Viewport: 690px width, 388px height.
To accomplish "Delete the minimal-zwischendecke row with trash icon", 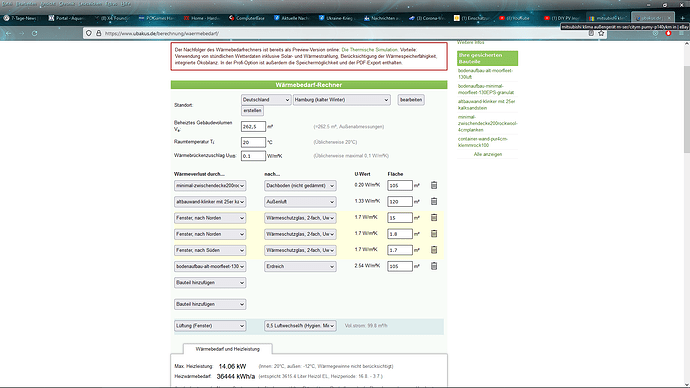I will 434,185.
